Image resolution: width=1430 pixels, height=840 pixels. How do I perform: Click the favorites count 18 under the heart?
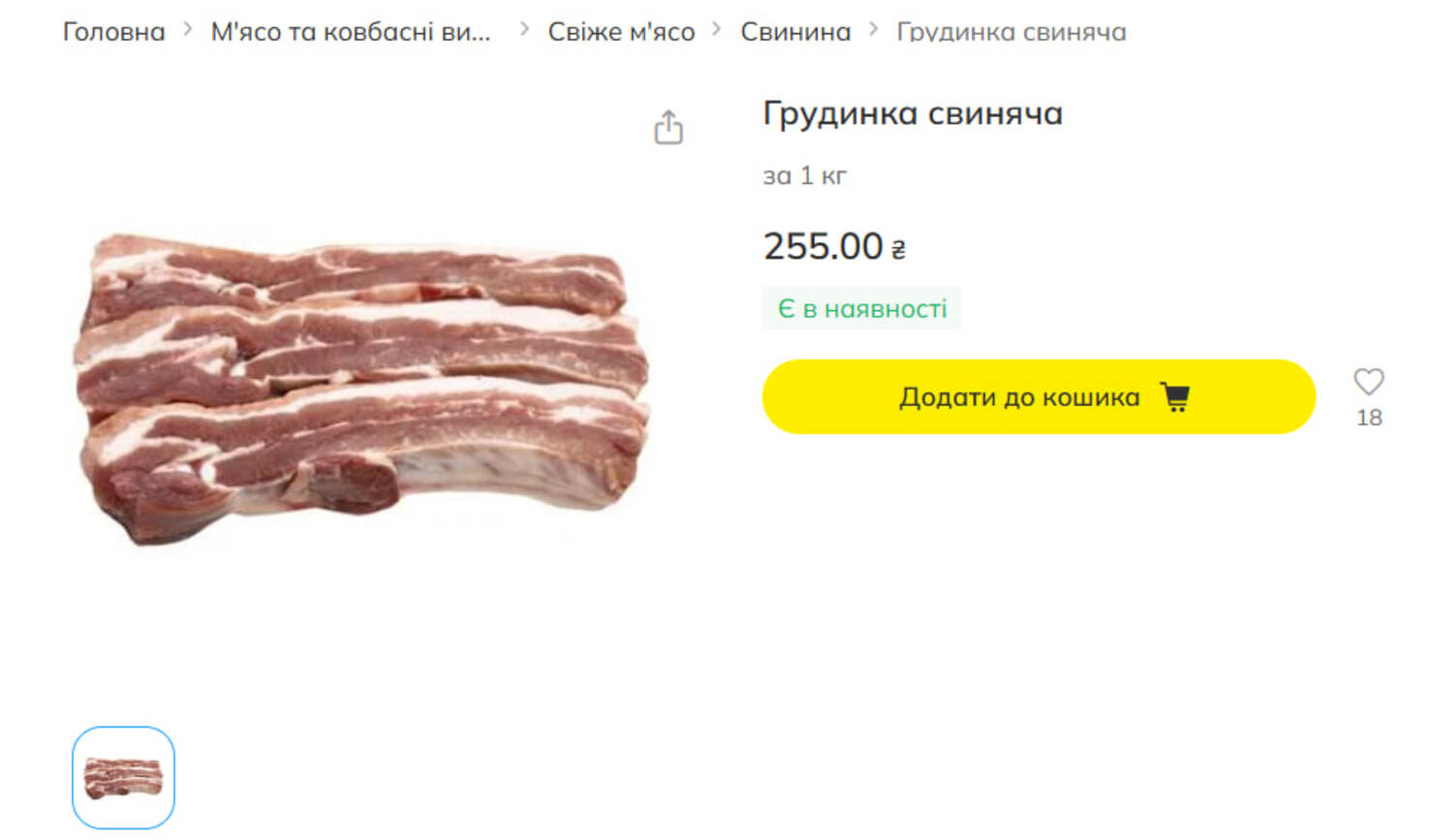click(1369, 418)
